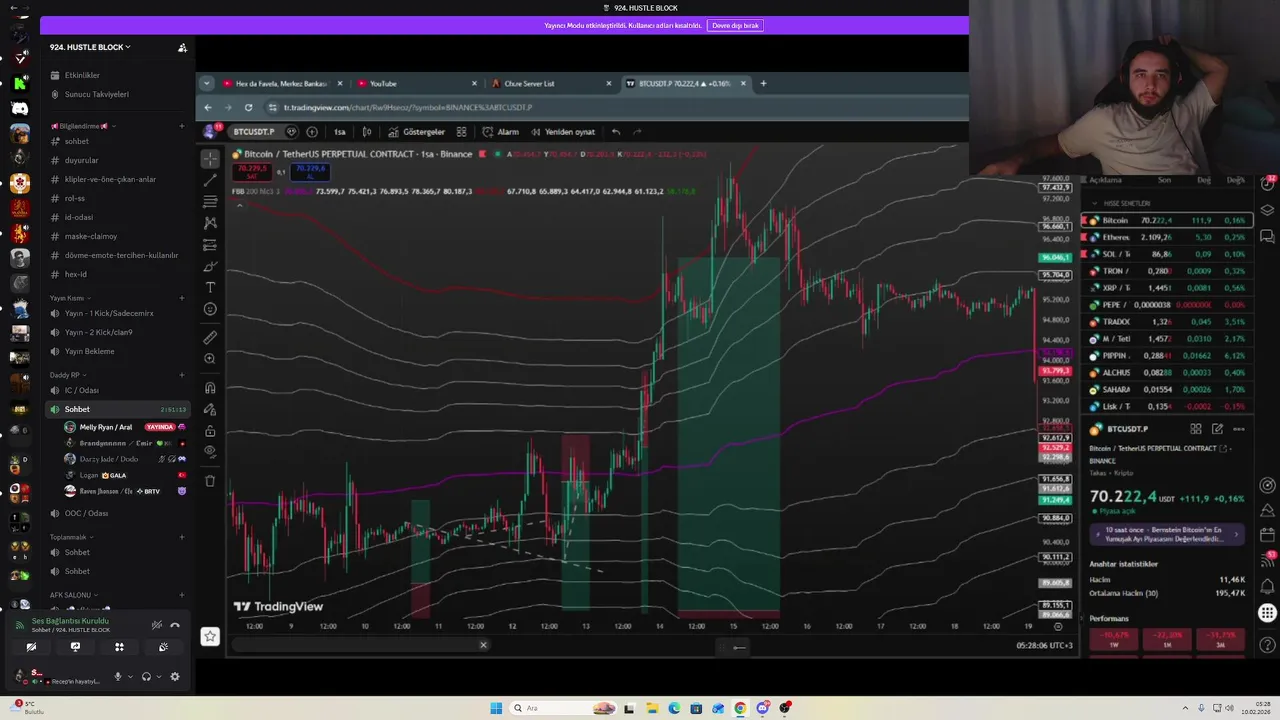Go back in browser history
Screen dimensions: 1280x720
208,107
